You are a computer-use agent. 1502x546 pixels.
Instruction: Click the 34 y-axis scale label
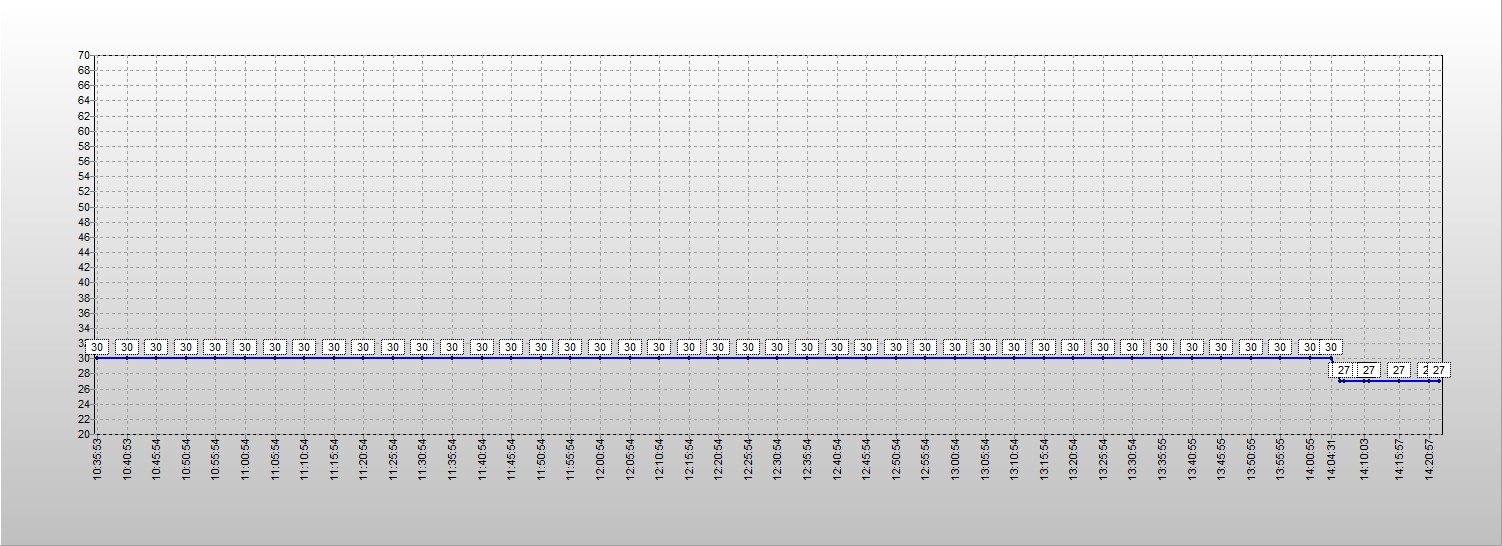(85, 328)
